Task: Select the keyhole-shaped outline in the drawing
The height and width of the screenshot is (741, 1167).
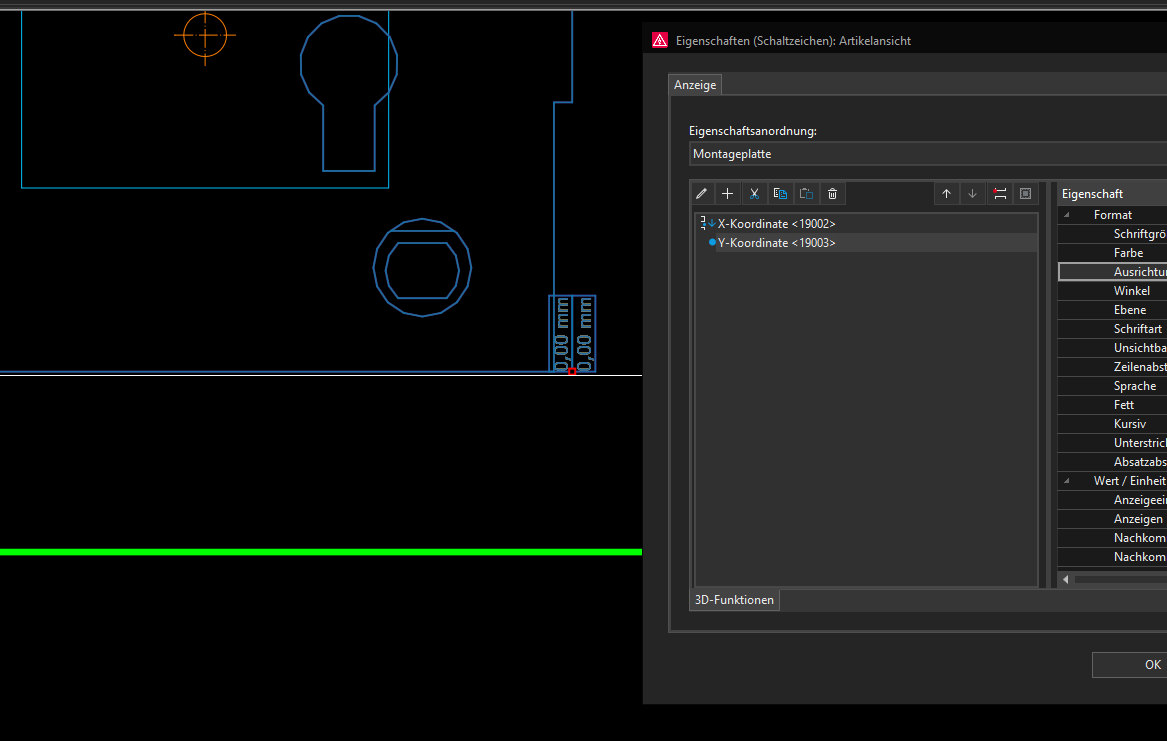Action: [x=348, y=93]
